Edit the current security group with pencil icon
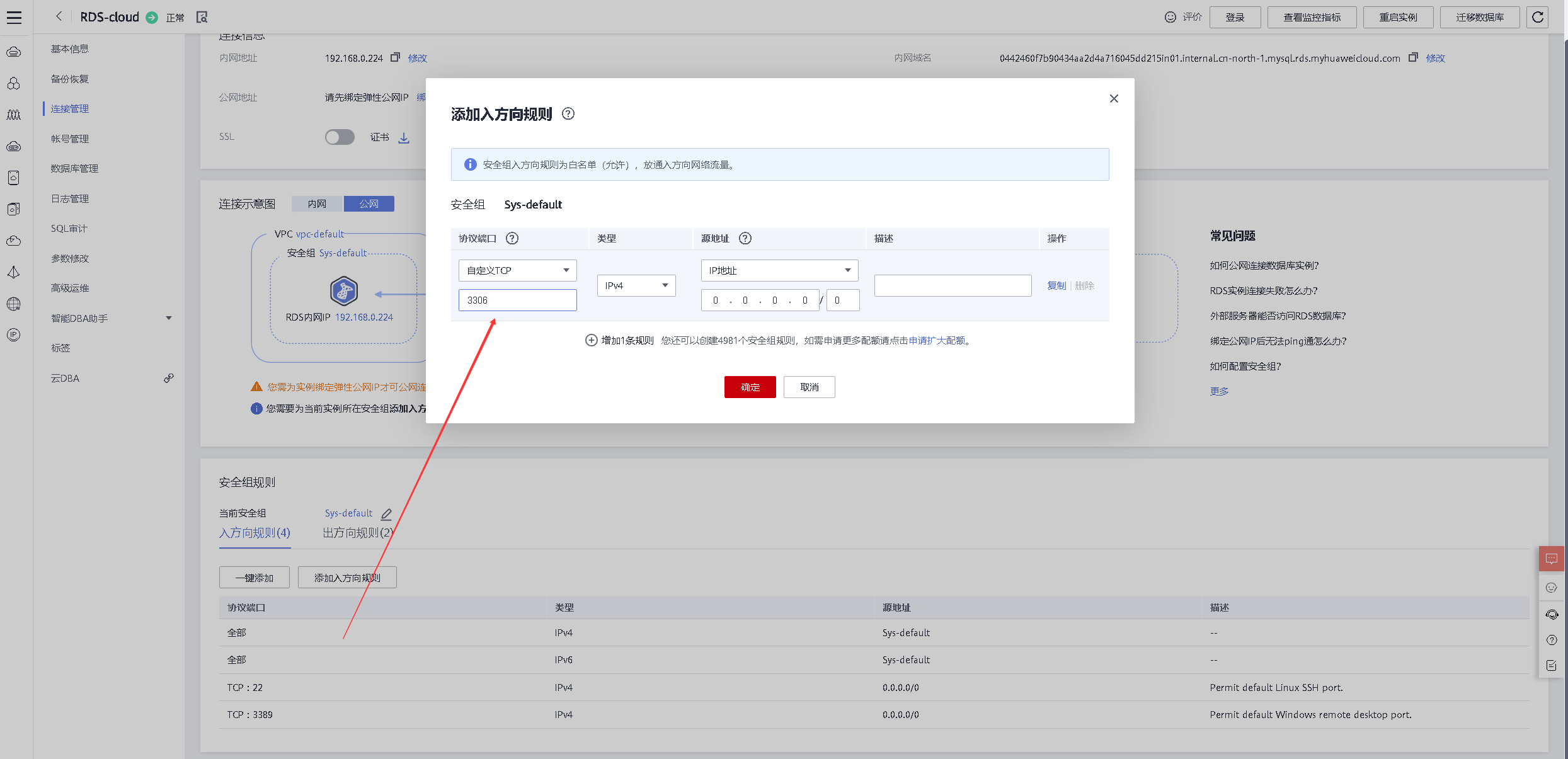The height and width of the screenshot is (759, 1568). click(387, 514)
